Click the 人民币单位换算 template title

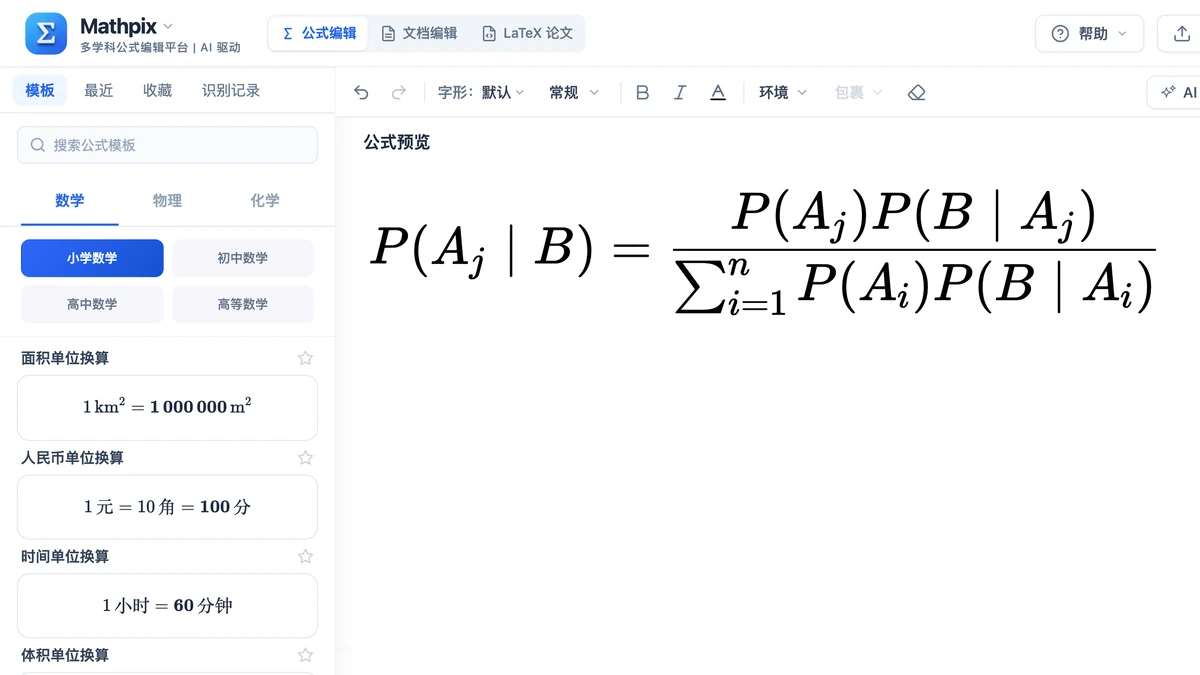72,457
